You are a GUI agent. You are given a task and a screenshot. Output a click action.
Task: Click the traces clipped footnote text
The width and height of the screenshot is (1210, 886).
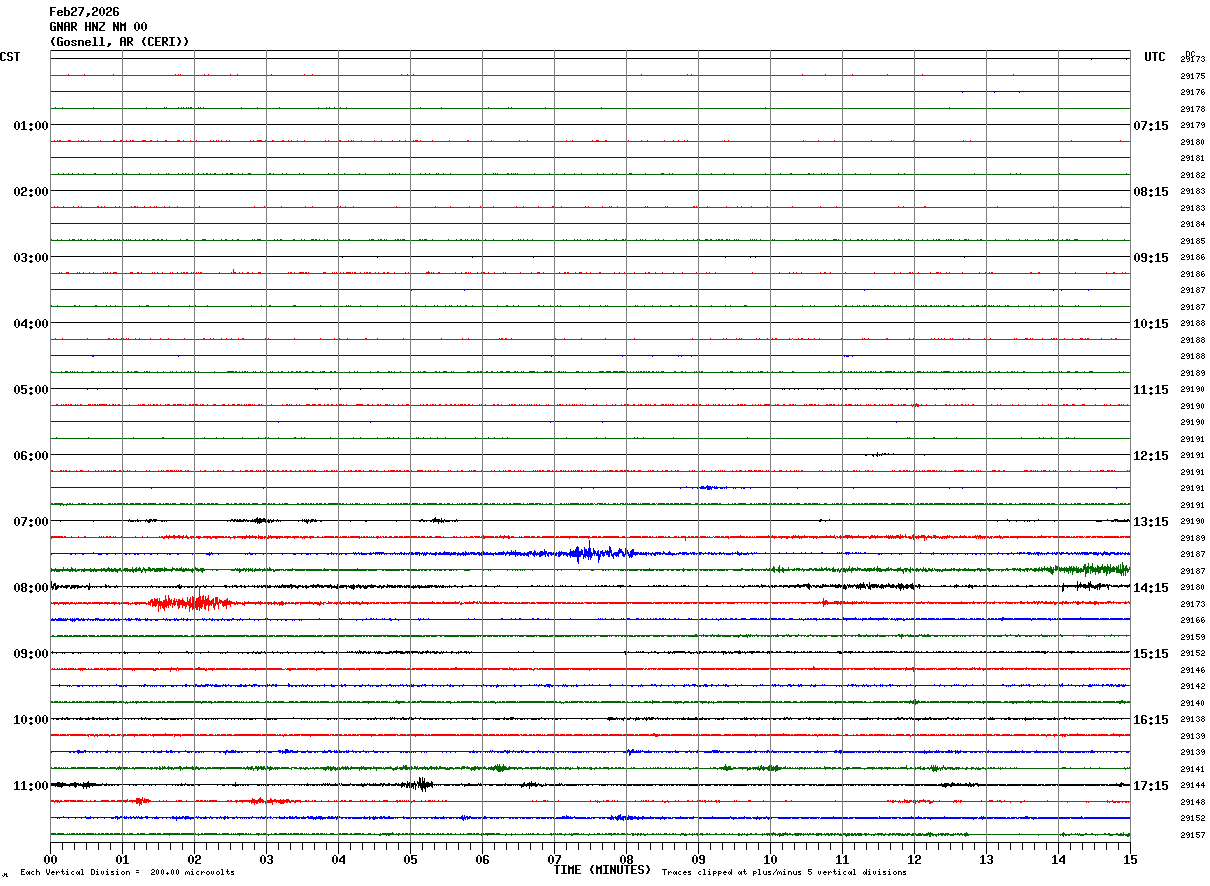(x=784, y=873)
